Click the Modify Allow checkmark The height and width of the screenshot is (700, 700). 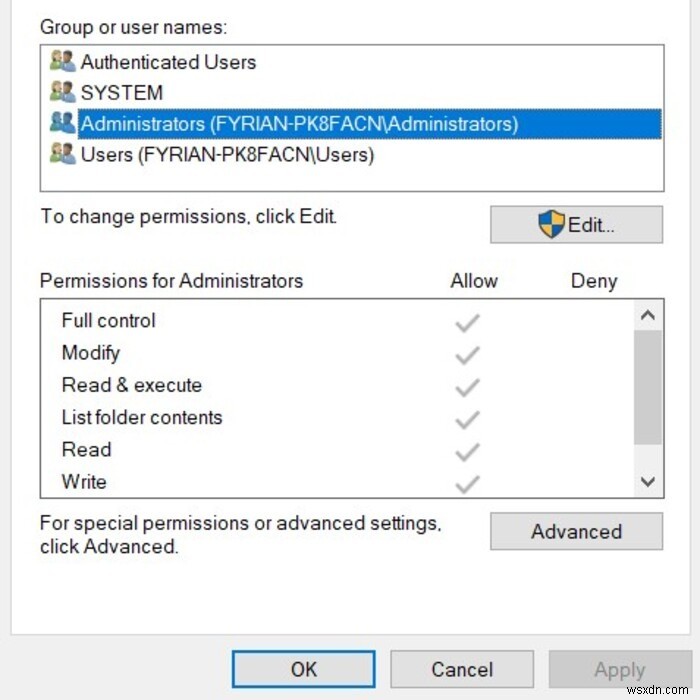coord(467,354)
